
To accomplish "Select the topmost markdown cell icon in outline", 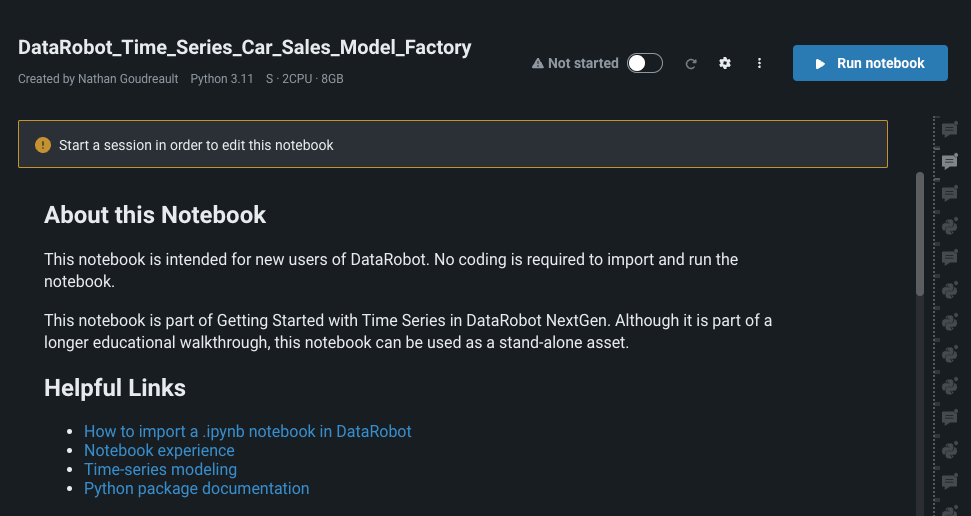I will click(949, 129).
